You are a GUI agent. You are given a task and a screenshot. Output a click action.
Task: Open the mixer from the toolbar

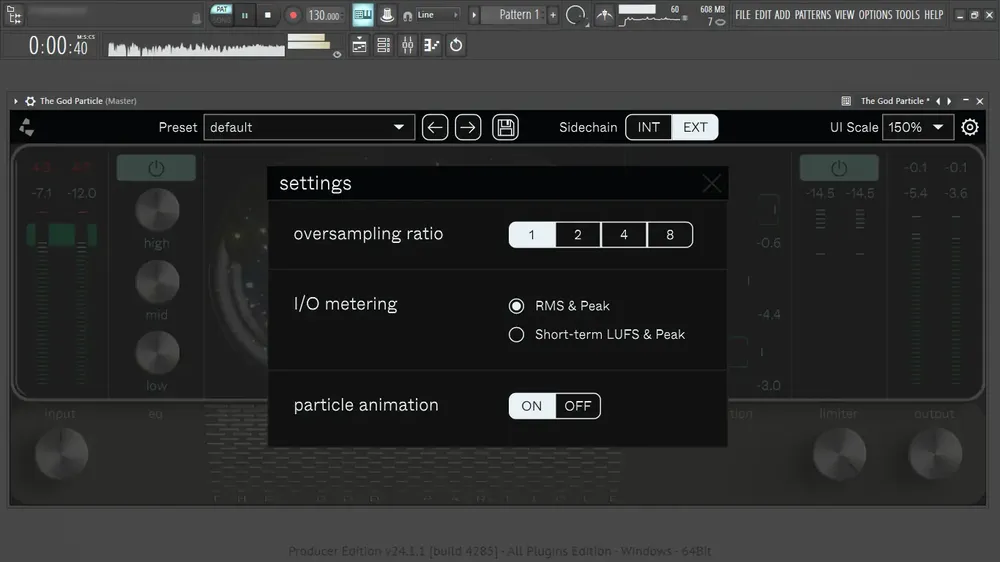[x=408, y=45]
